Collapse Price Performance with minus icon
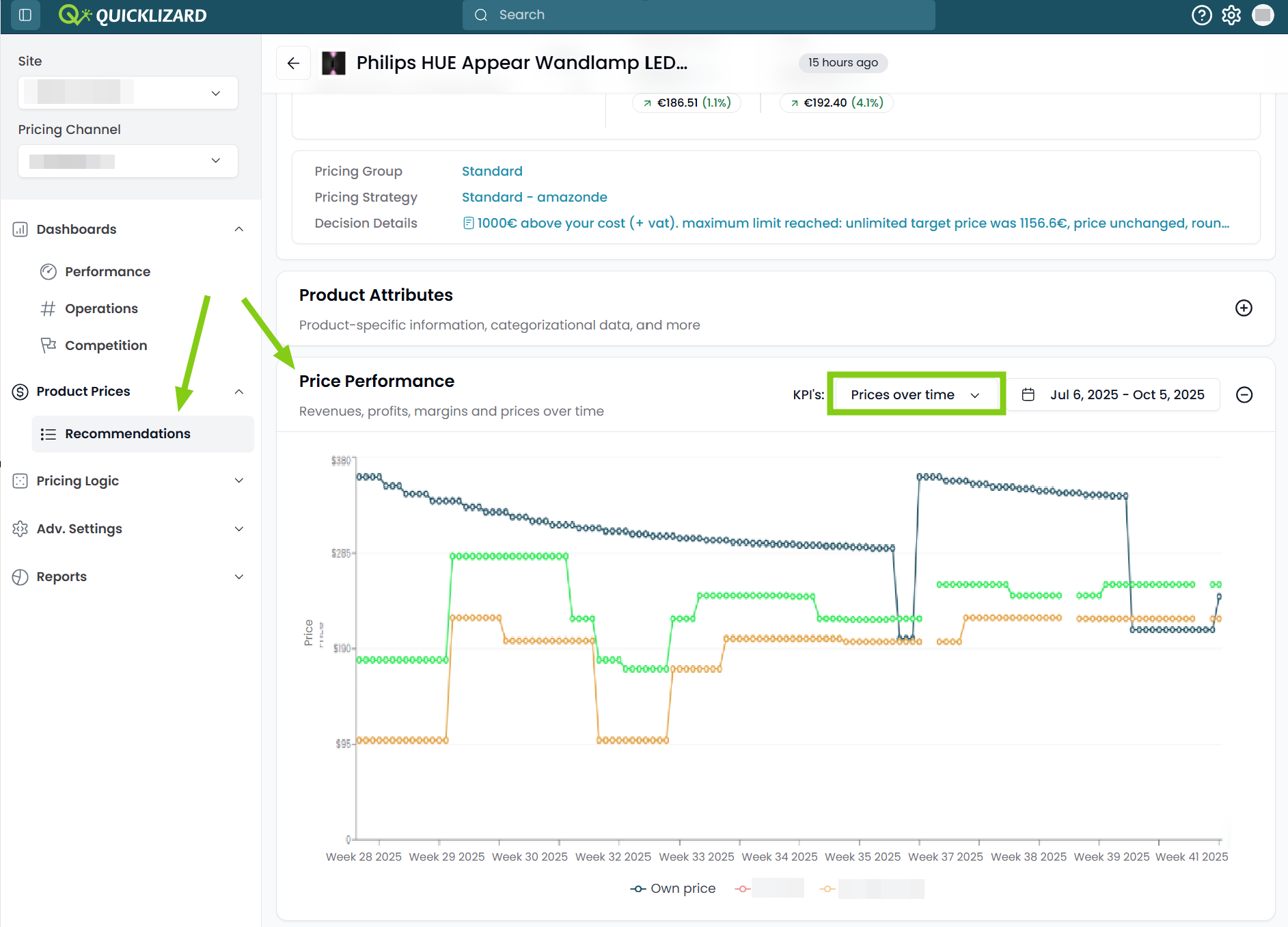Image resolution: width=1288 pixels, height=927 pixels. tap(1244, 395)
